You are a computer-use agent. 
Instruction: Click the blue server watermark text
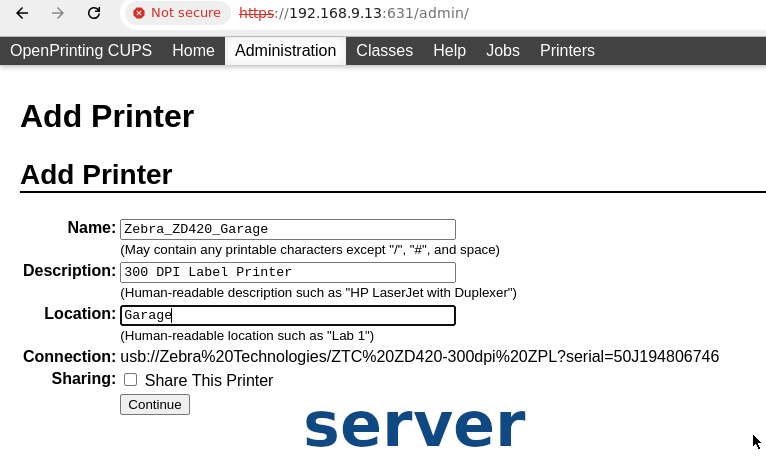pyautogui.click(x=415, y=425)
